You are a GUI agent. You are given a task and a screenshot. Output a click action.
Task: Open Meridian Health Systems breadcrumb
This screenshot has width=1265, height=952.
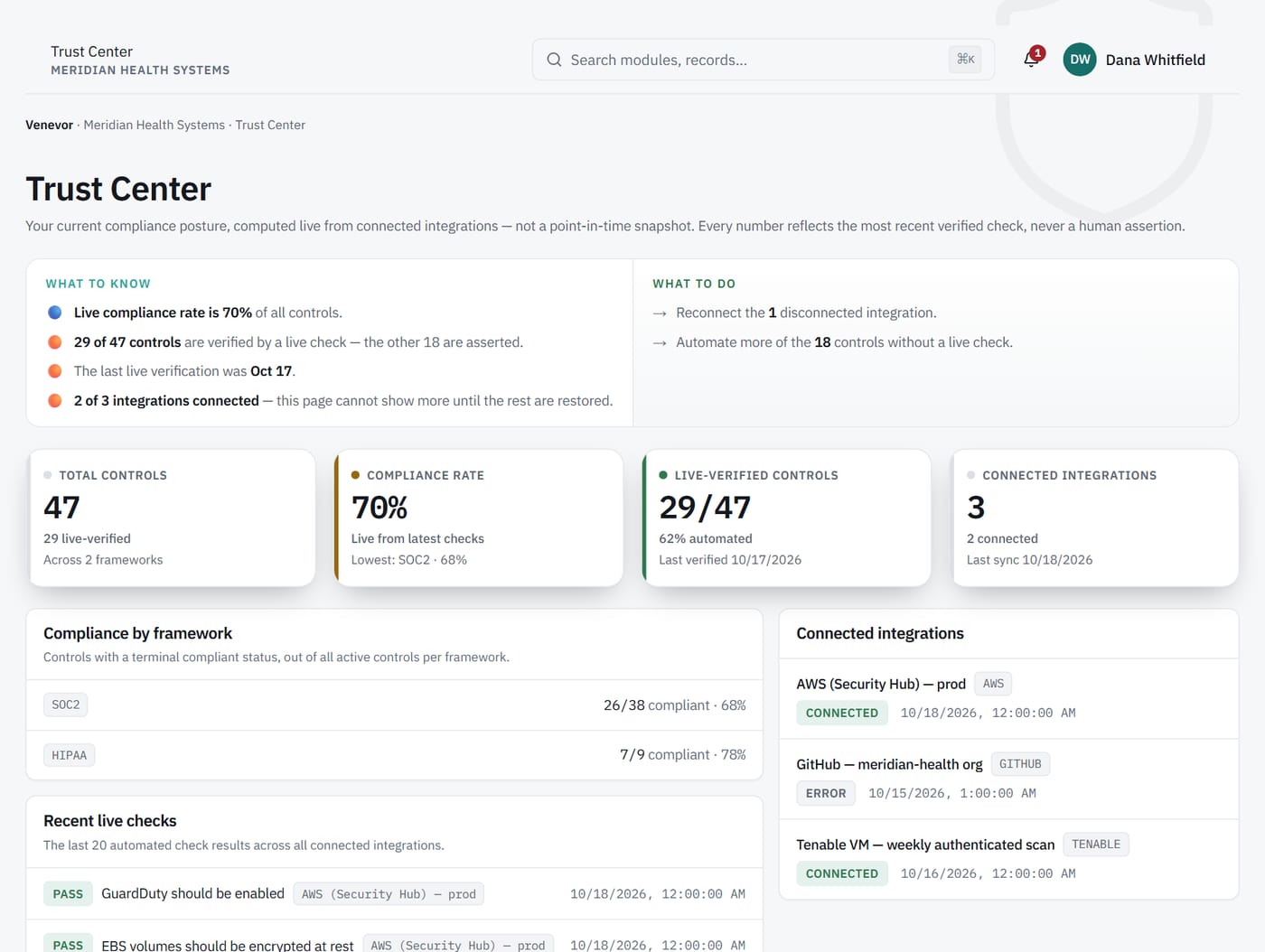(154, 125)
